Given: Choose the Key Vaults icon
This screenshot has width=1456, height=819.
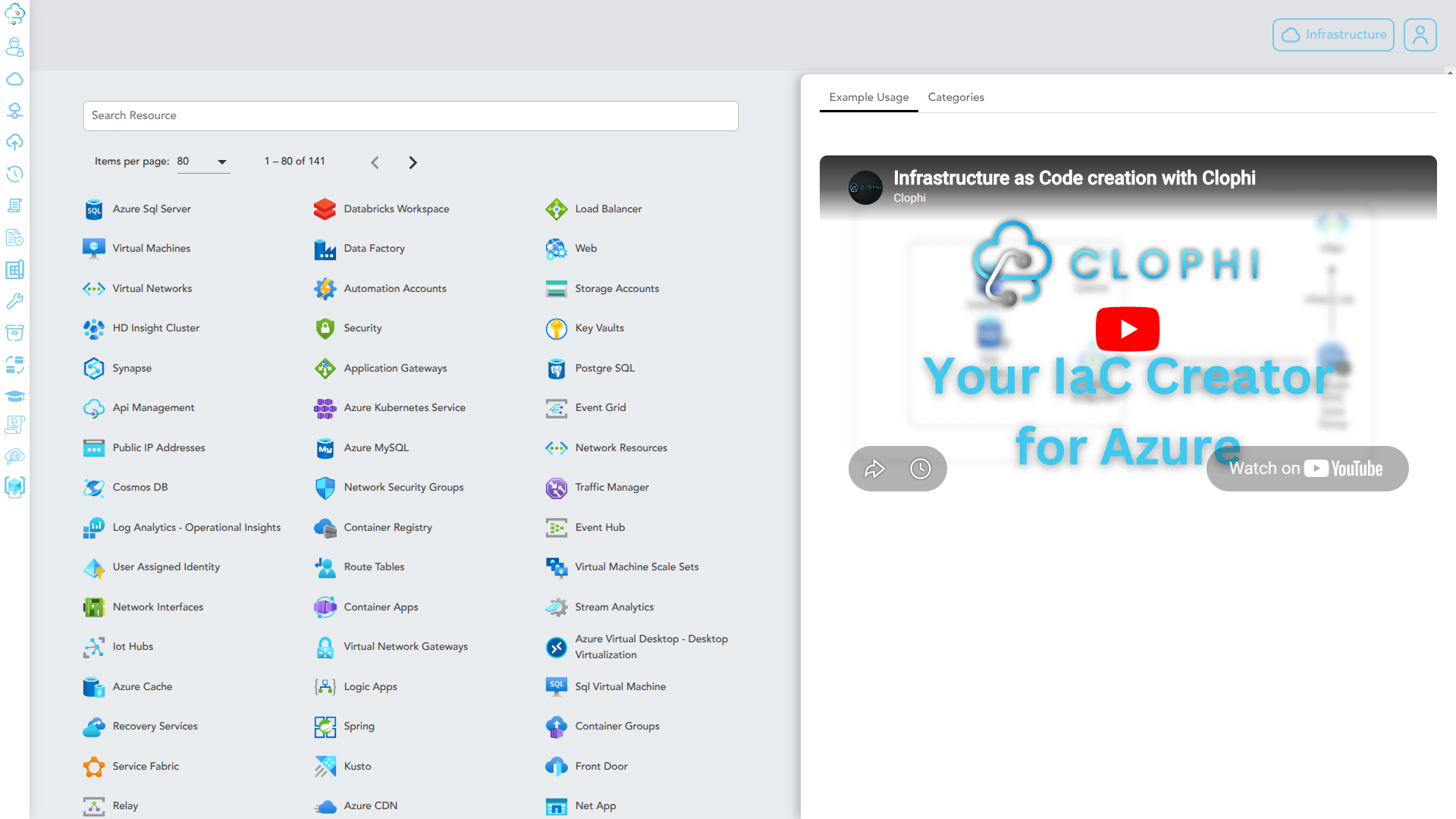Looking at the screenshot, I should point(557,328).
